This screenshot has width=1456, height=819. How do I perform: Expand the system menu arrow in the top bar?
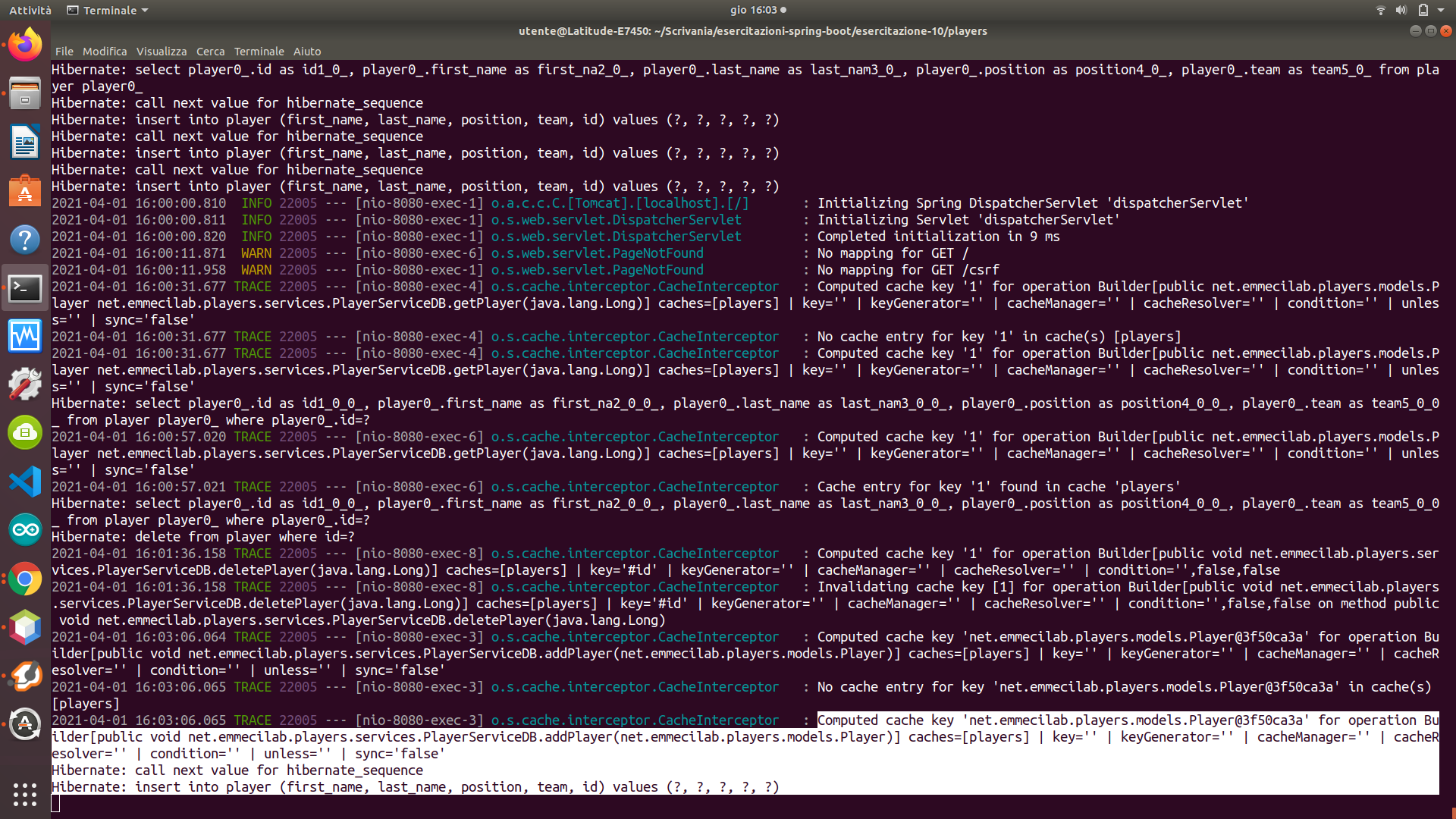coord(1441,10)
